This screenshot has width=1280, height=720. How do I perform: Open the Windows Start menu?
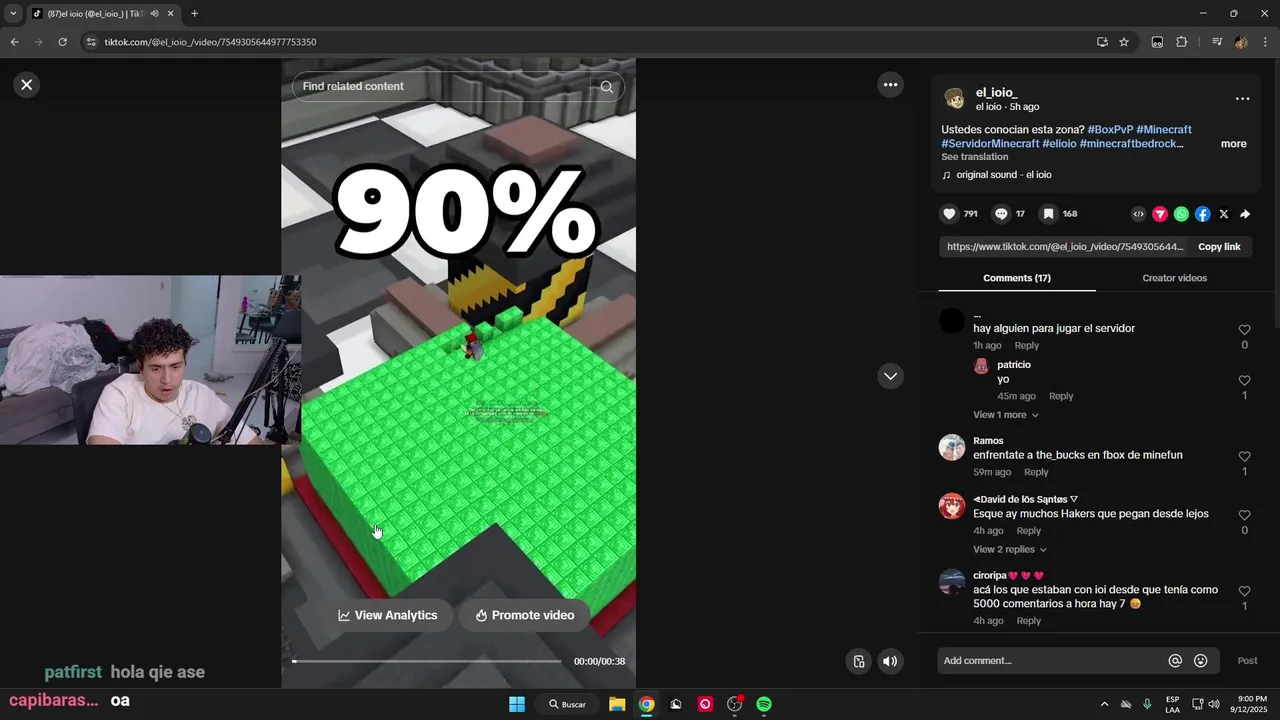pos(517,704)
